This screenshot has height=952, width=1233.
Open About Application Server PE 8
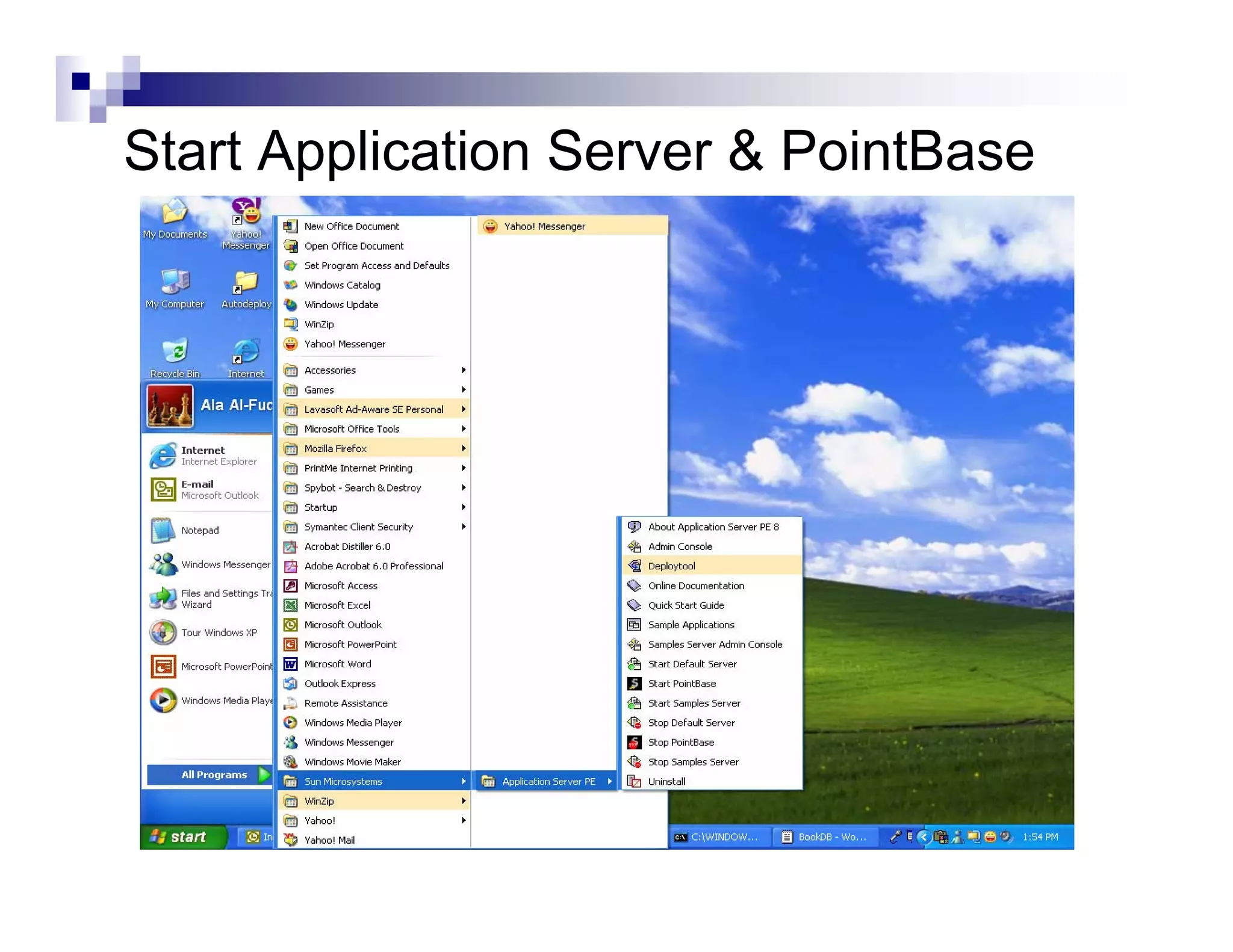(711, 527)
